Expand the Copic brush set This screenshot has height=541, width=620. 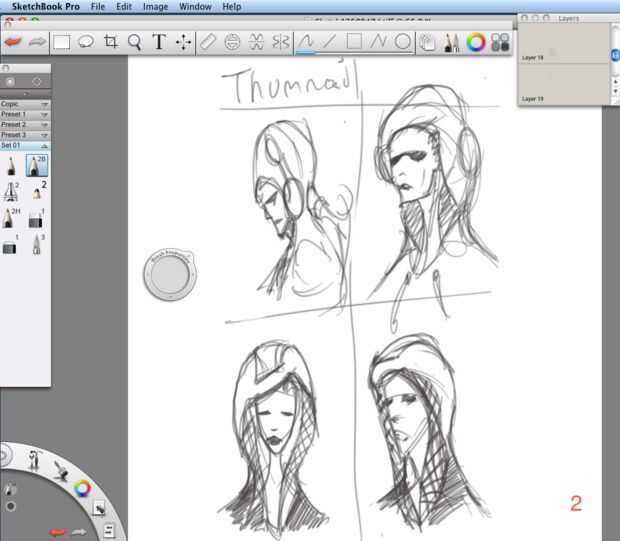point(25,104)
